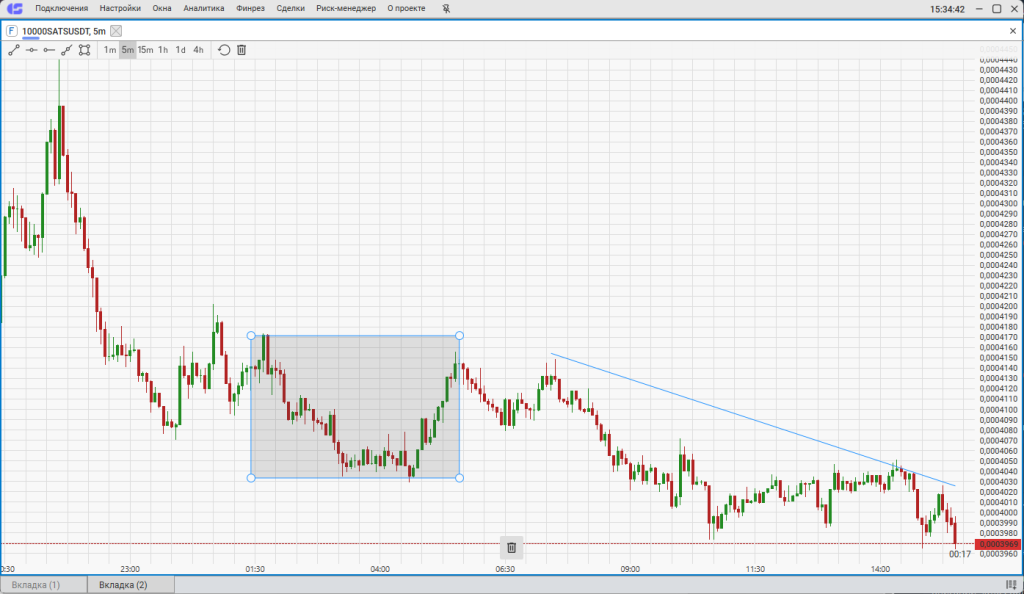Open the Риск-менеджер menu
The width and height of the screenshot is (1024, 594).
346,8
